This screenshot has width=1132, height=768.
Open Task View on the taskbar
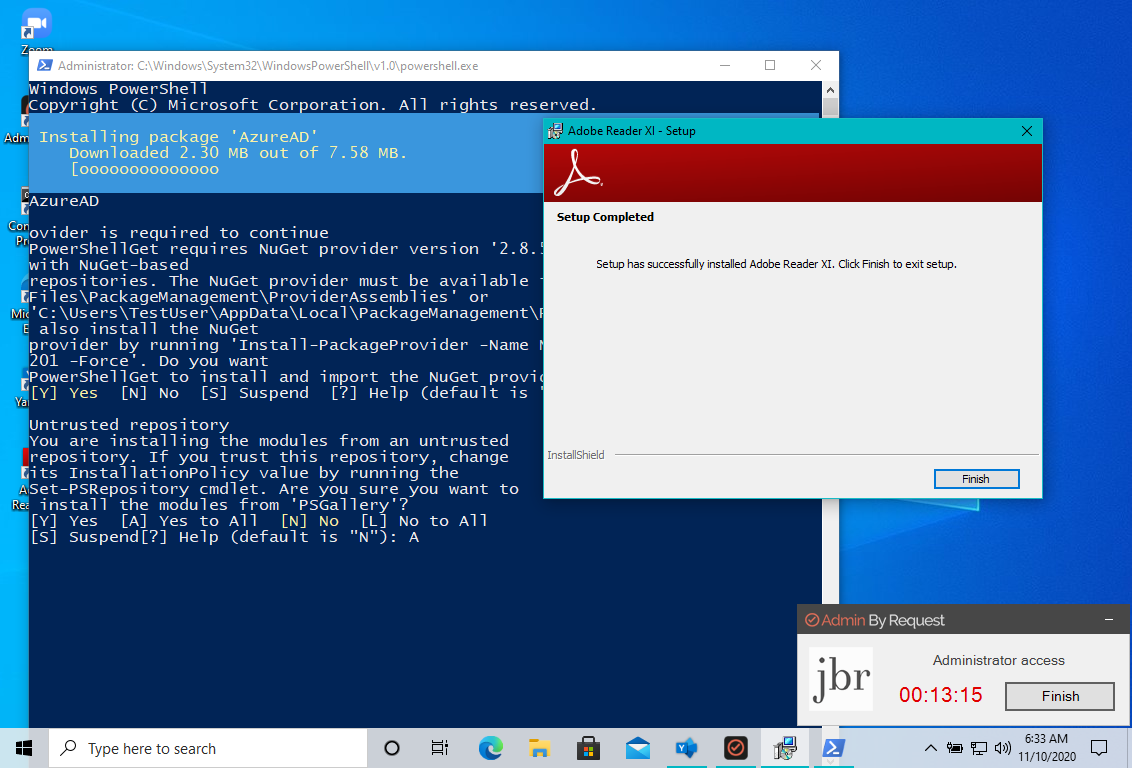click(x=440, y=748)
